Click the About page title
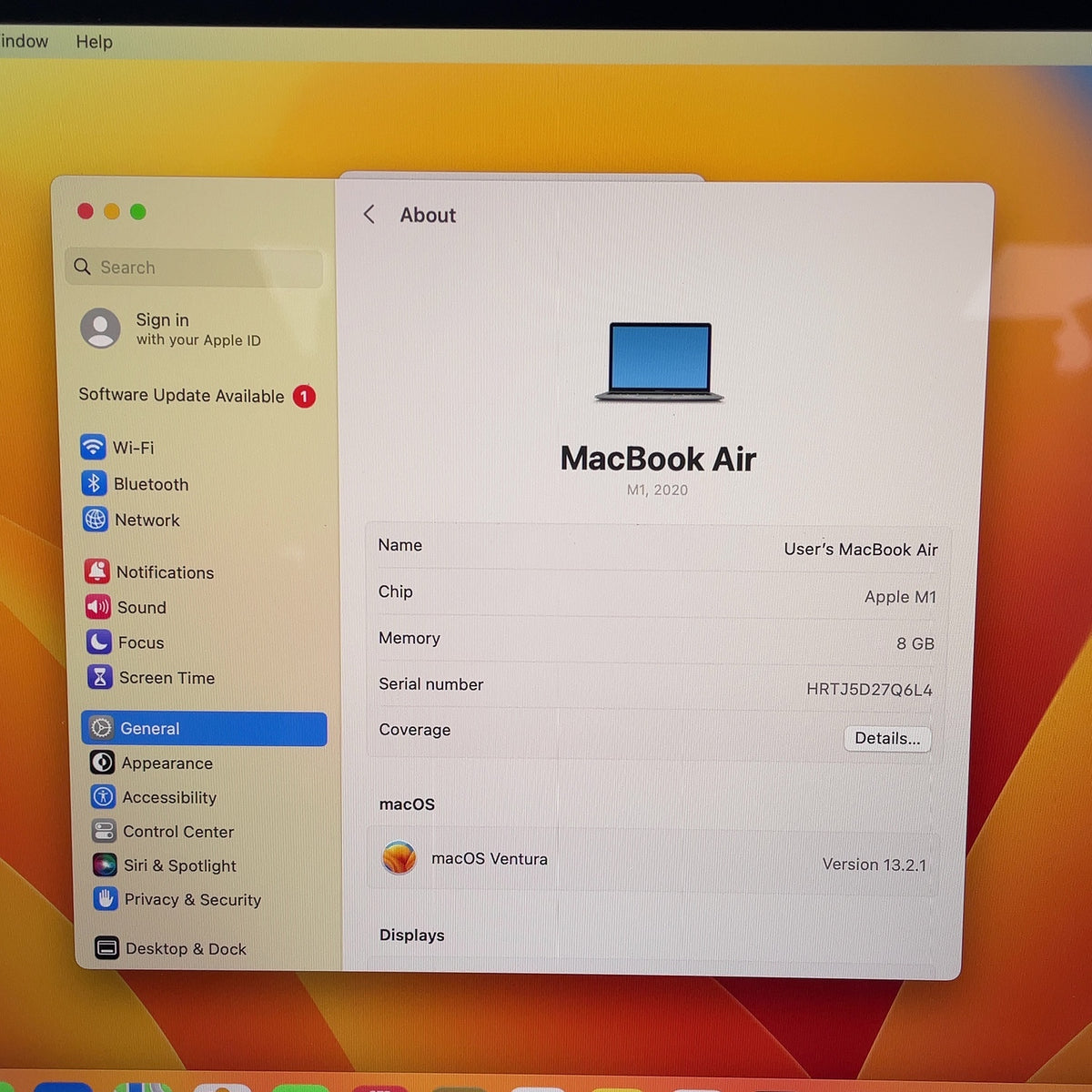 pos(428,215)
